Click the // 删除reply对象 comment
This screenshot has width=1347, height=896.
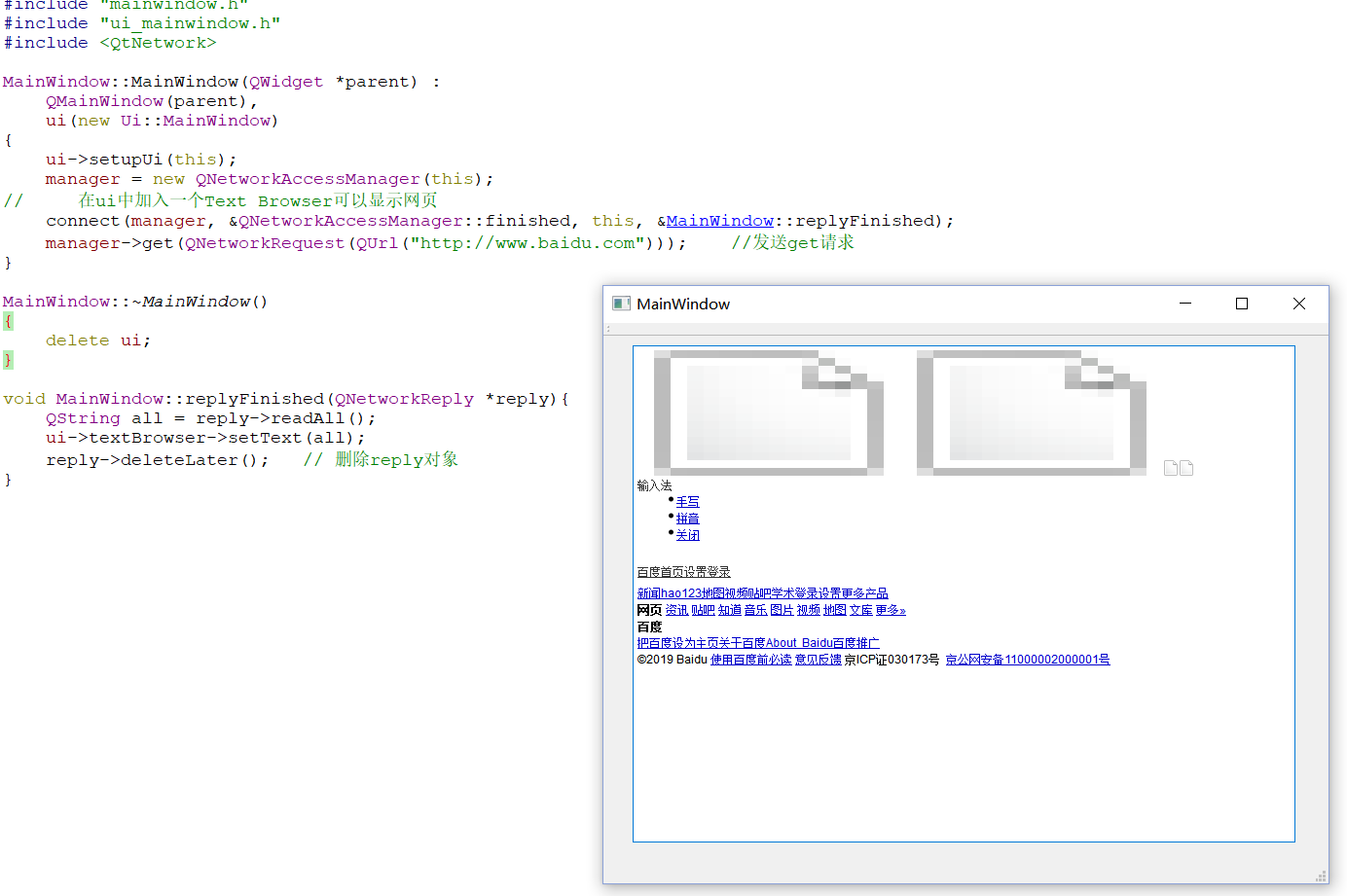(x=381, y=459)
